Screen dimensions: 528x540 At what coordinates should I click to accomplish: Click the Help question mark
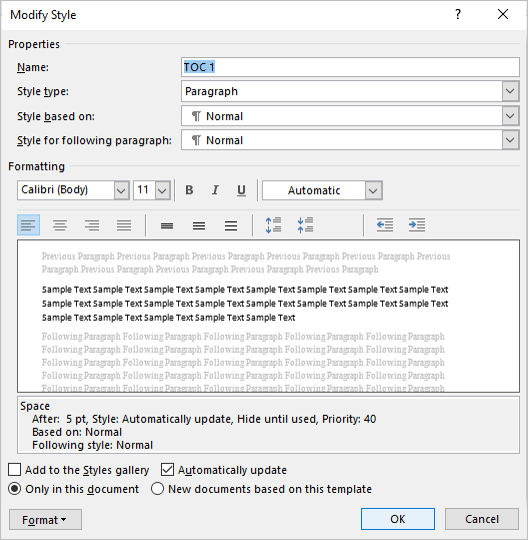[x=458, y=14]
